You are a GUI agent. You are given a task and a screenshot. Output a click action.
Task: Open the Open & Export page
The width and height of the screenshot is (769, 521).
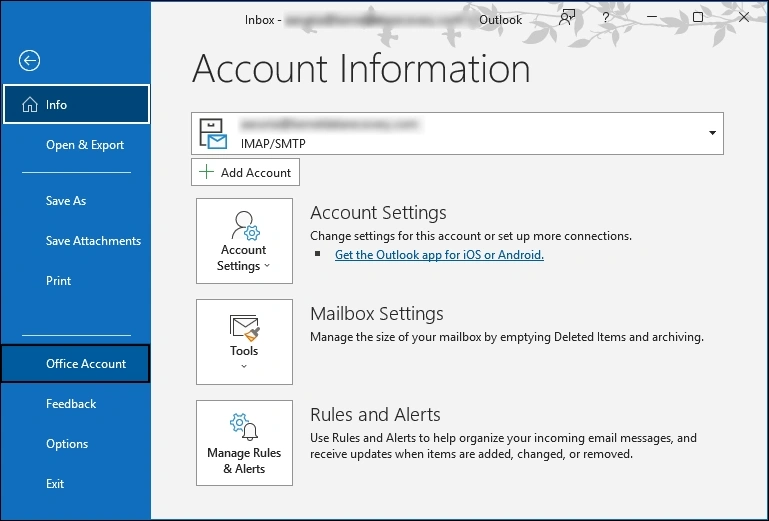tap(85, 145)
